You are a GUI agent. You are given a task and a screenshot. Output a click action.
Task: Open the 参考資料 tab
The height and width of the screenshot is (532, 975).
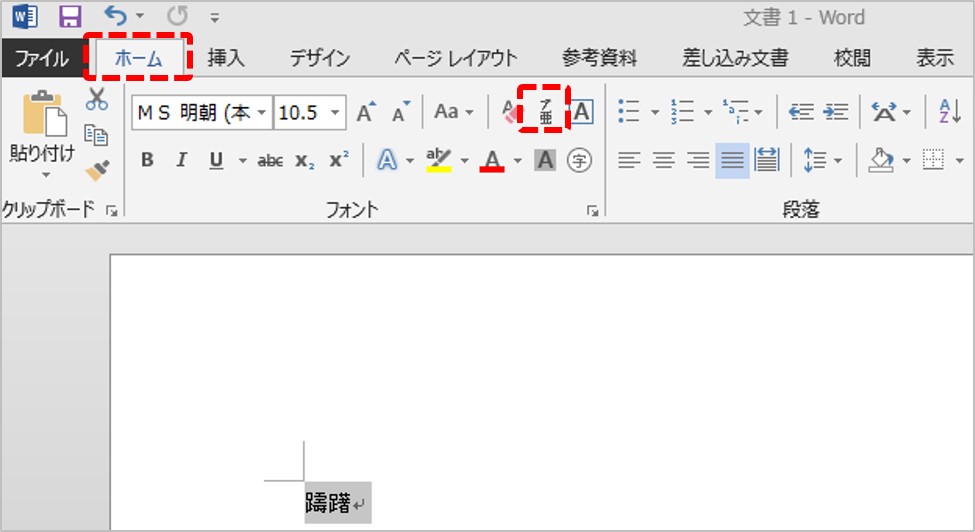tap(599, 58)
